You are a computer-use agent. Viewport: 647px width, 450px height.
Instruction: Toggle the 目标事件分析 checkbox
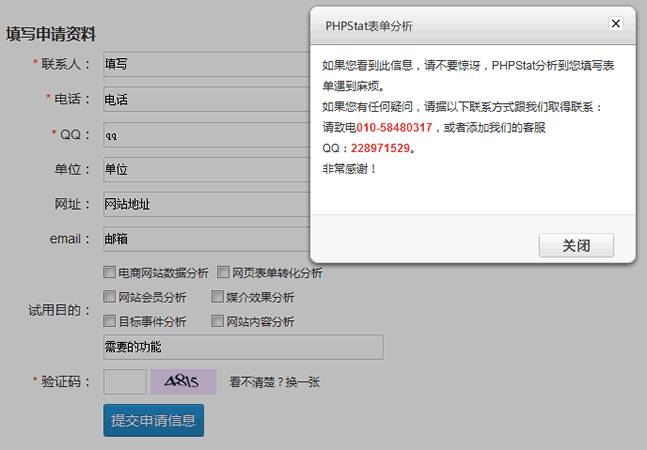tap(109, 321)
